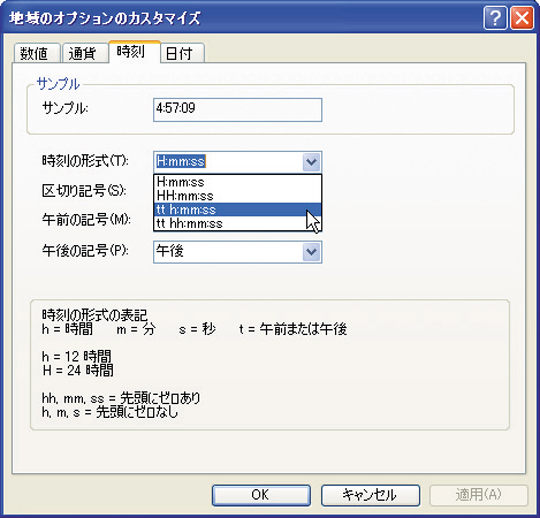Click the 午後の記号(P) label

point(85,251)
